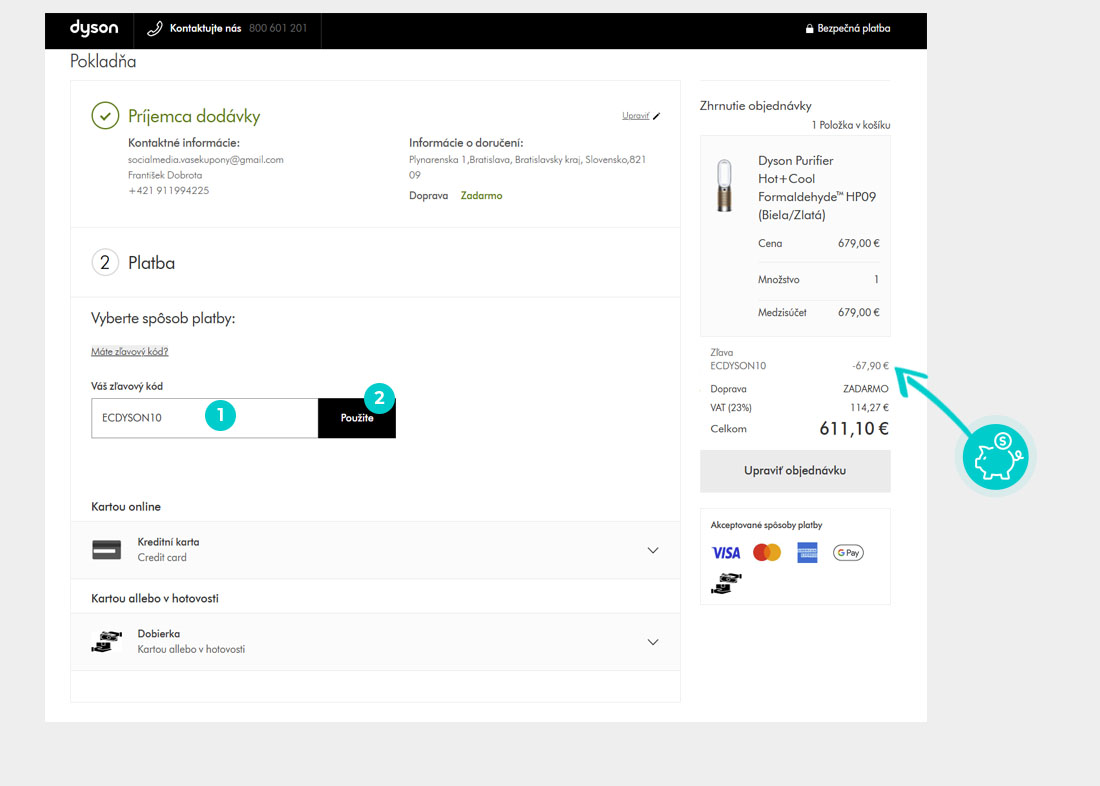The width and height of the screenshot is (1100, 786).
Task: Click the American Express logo
Action: 807,553
